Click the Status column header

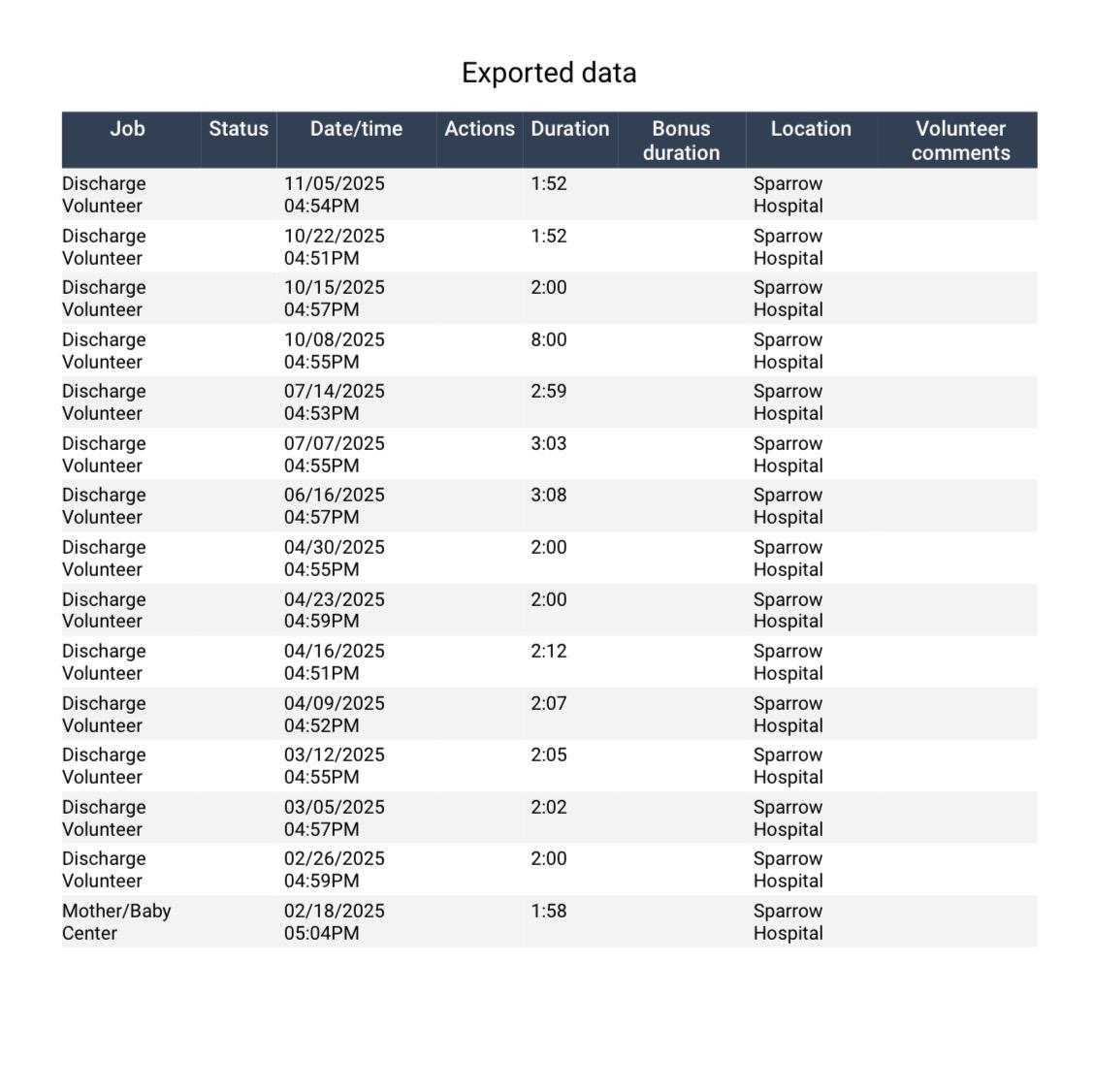coord(239,129)
